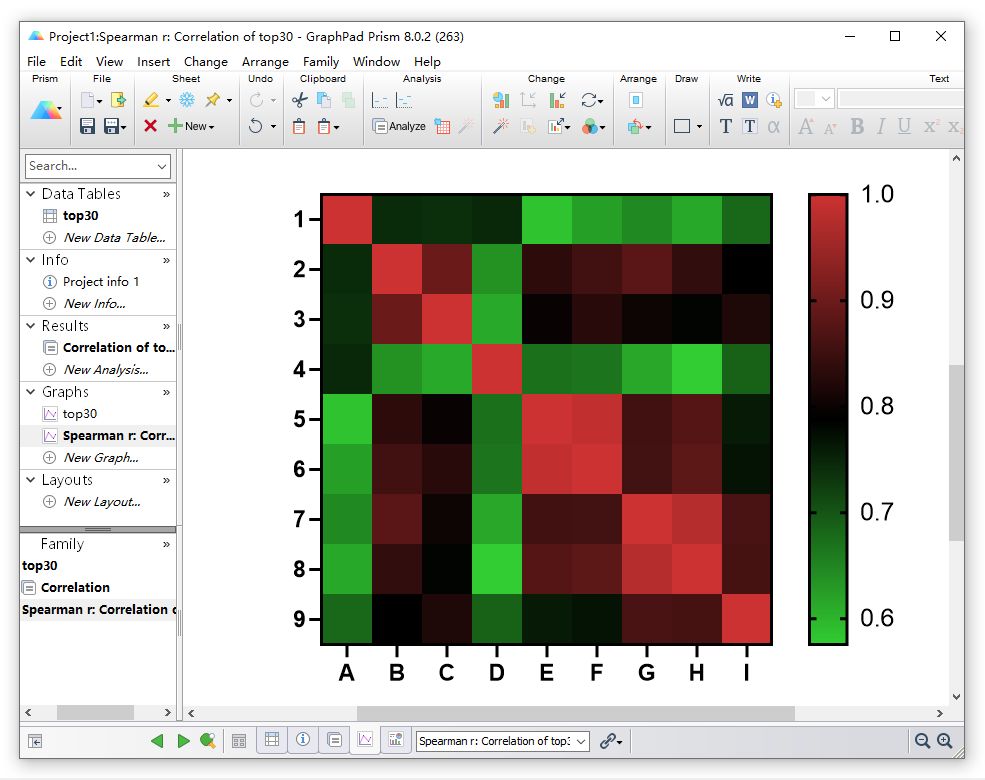Click New Layout link
The image size is (985, 780).
click(x=102, y=502)
